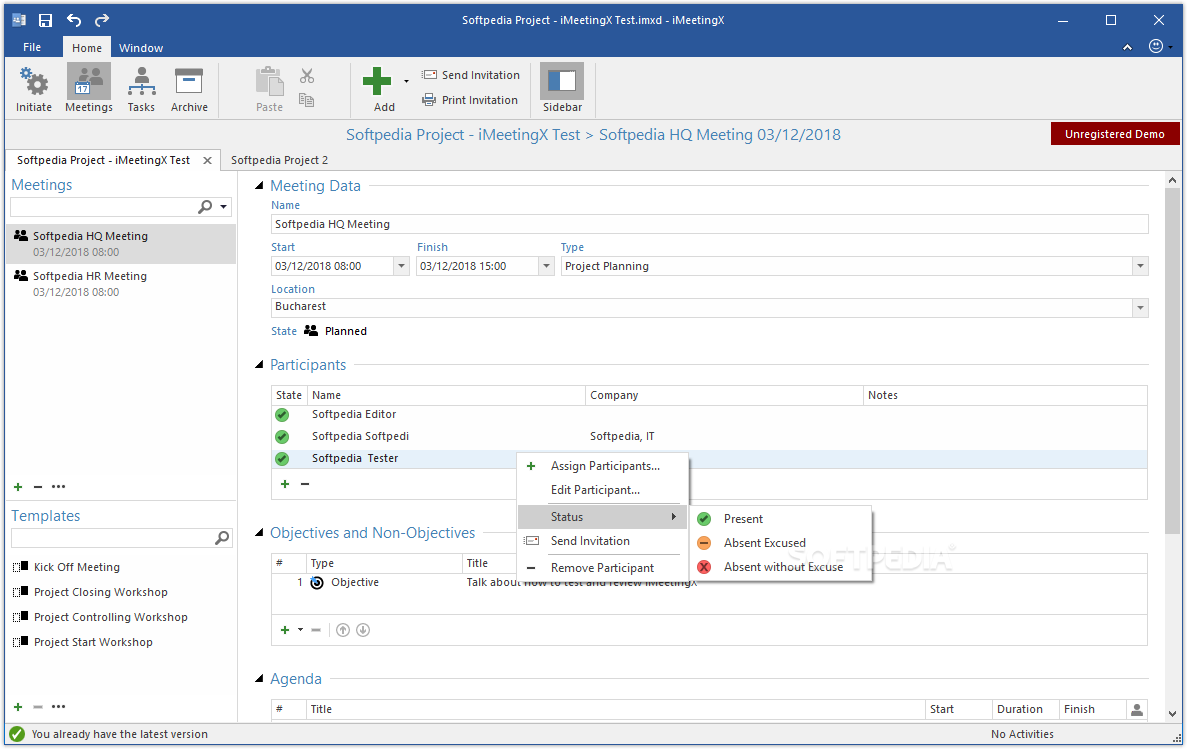Viewport: 1187px width, 749px height.
Task: Set status to Absent without Excuse
Action: [781, 567]
